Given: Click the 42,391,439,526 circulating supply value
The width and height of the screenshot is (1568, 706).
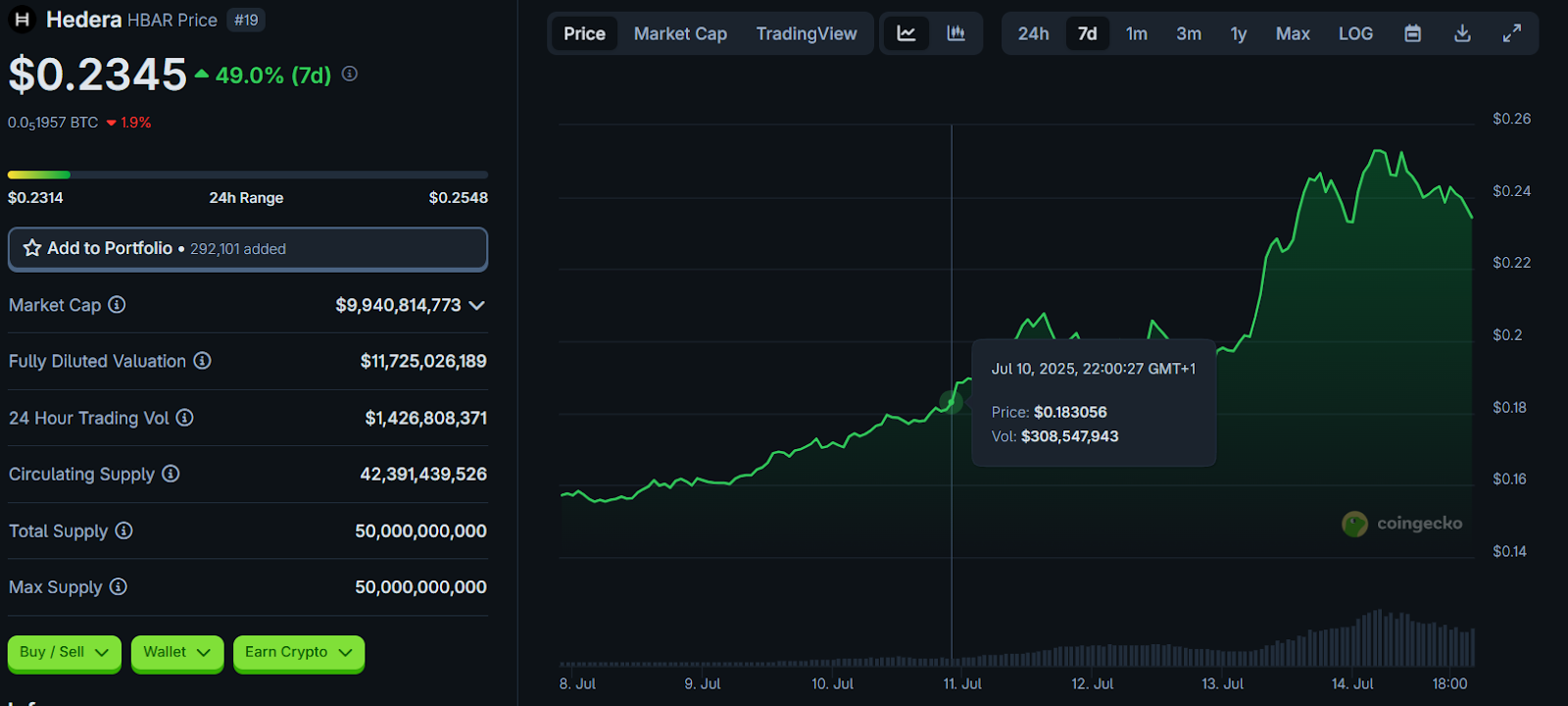Looking at the screenshot, I should click(x=423, y=474).
